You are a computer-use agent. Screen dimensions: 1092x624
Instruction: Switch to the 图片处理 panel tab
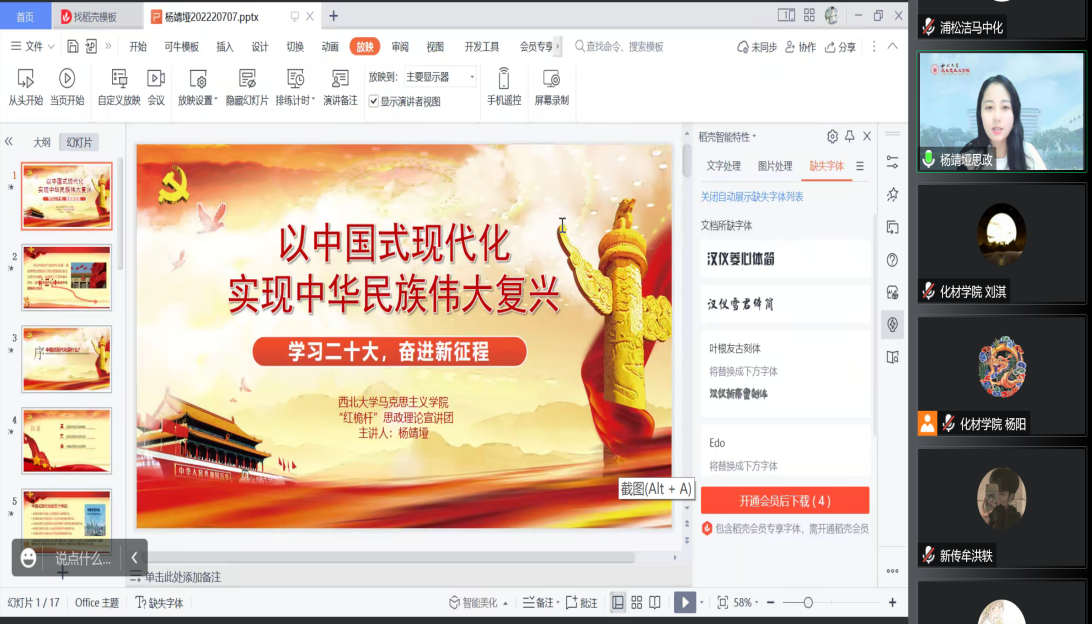775,166
